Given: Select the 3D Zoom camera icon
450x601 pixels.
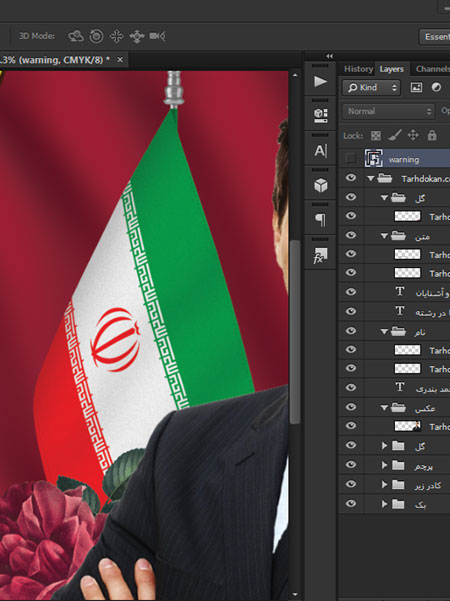Looking at the screenshot, I should tap(157, 36).
